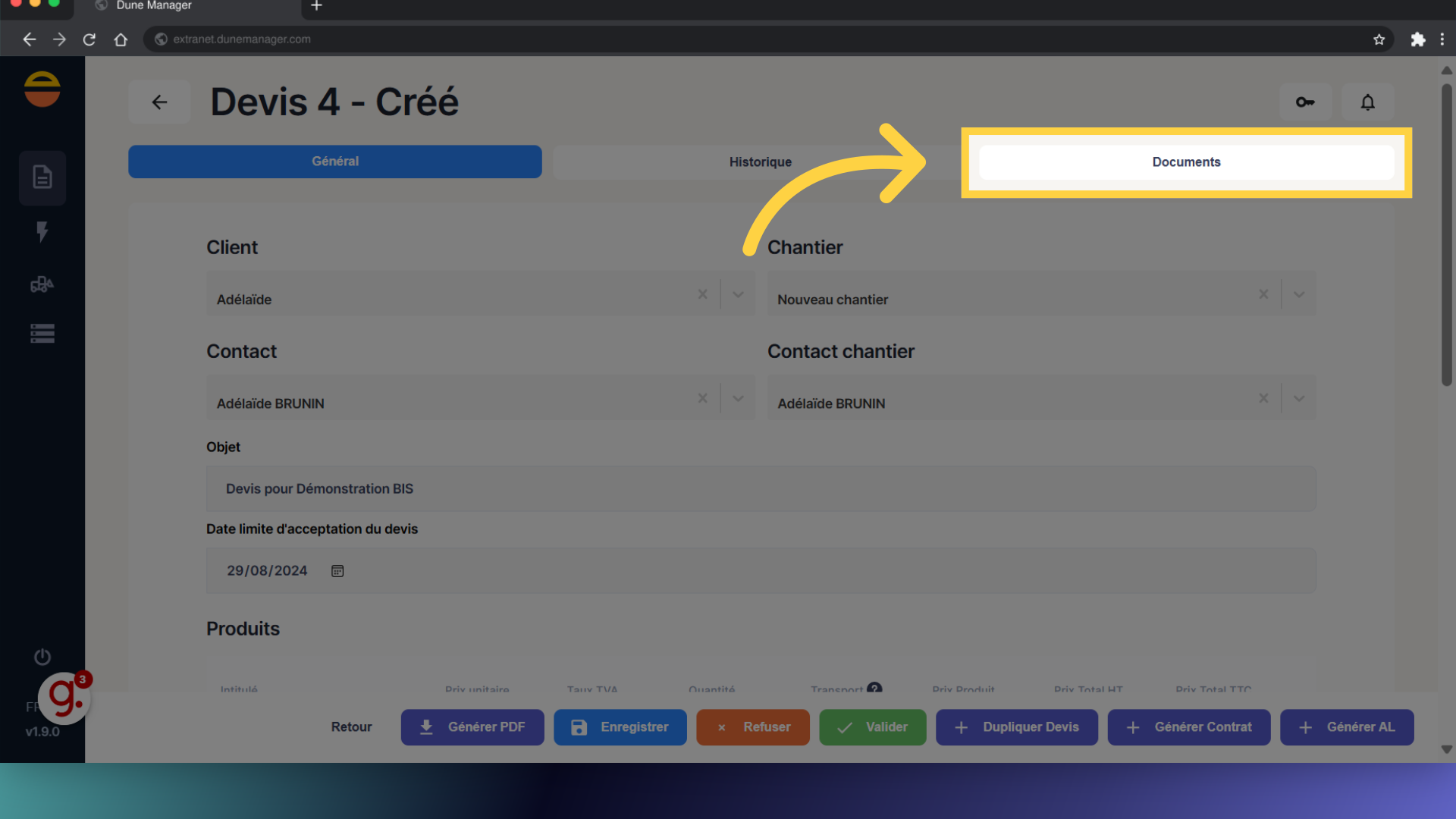Click the power logout icon

(42, 657)
